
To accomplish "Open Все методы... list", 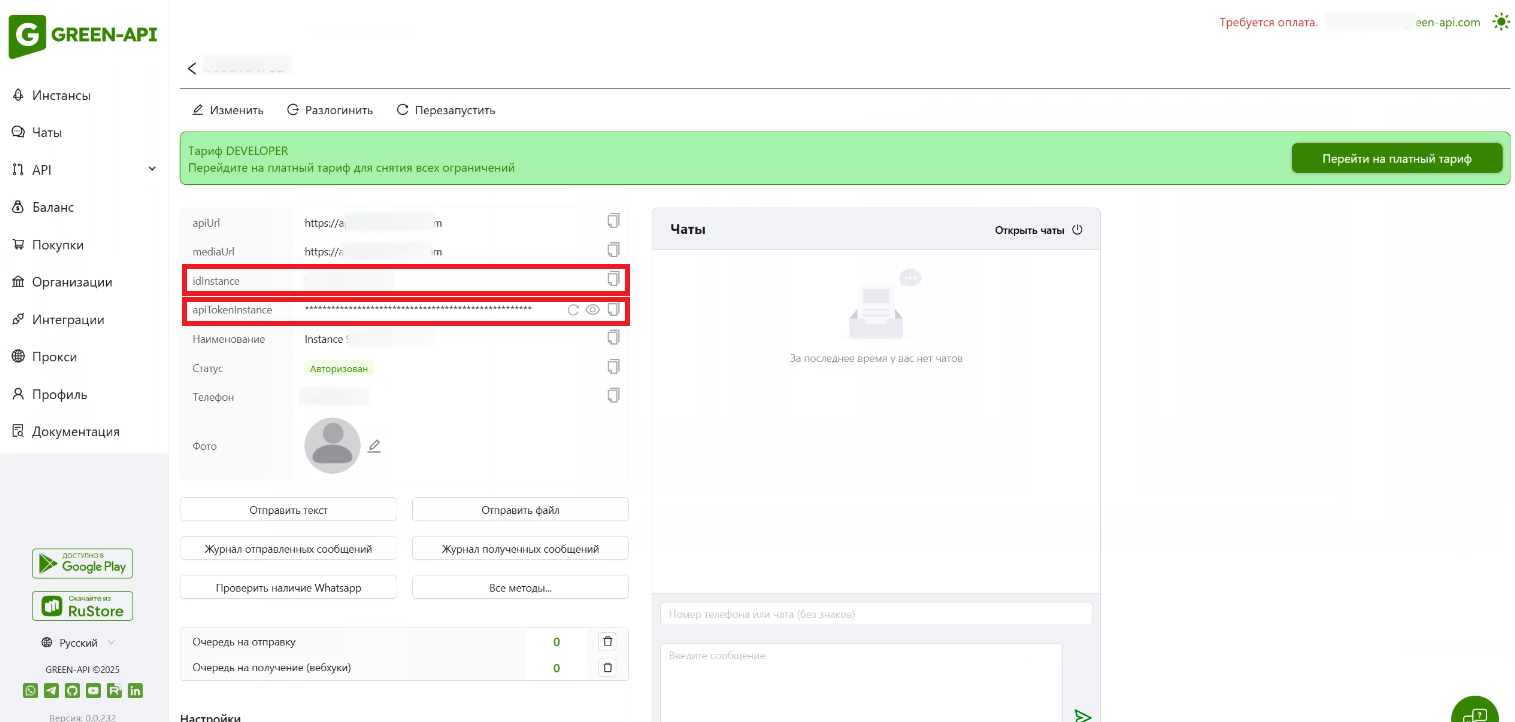I will point(520,588).
